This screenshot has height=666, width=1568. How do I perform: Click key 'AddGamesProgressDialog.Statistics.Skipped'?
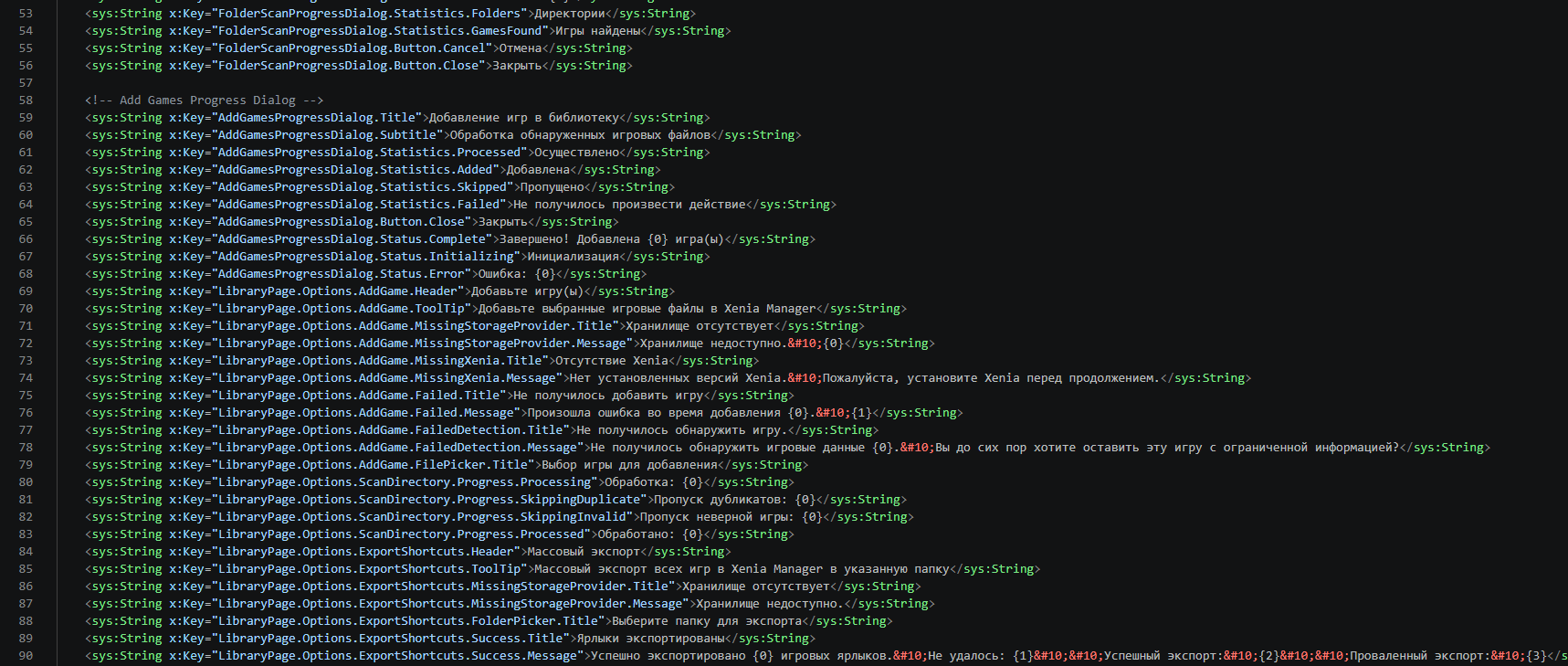tap(363, 187)
